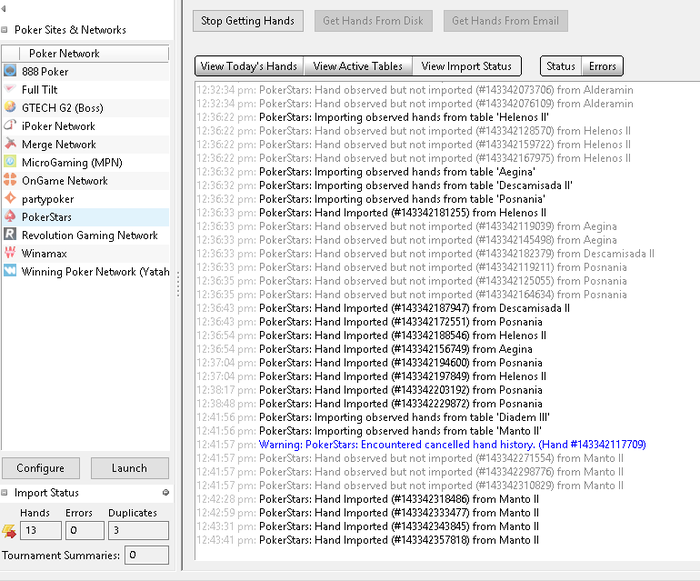
Task: Click the Hands count field
Action: [x=41, y=531]
